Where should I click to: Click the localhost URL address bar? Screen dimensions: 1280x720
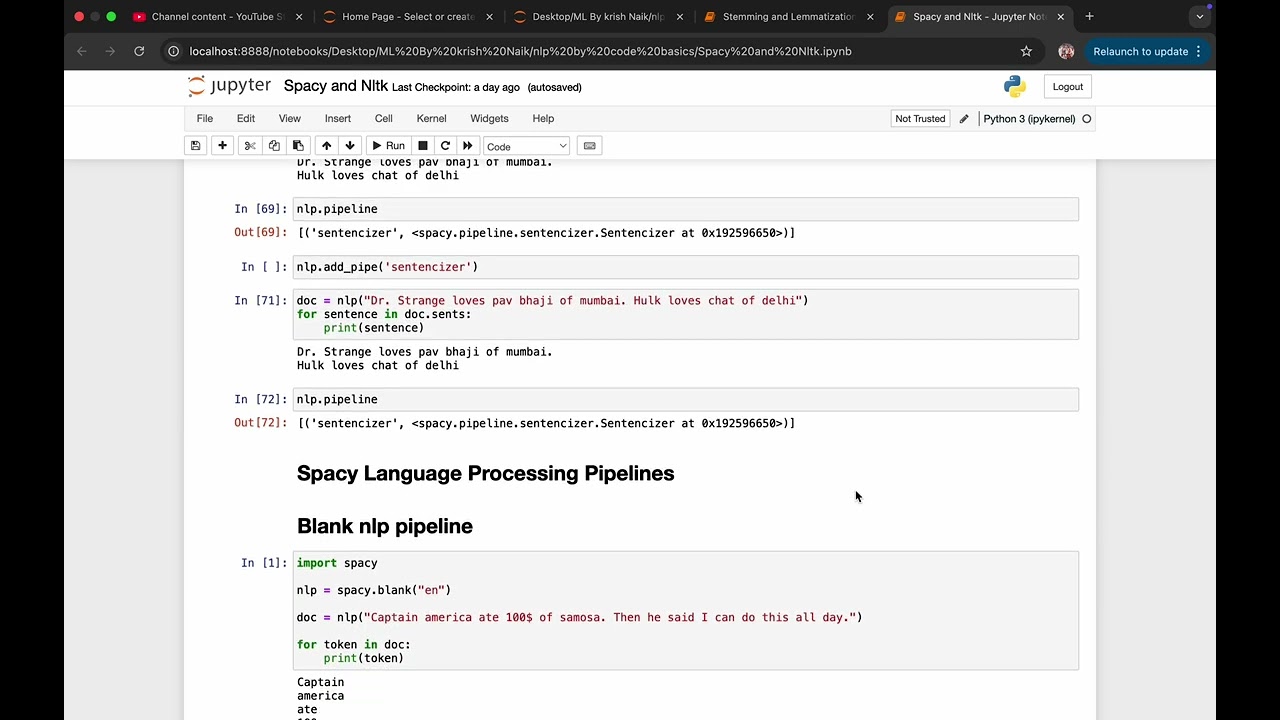click(x=520, y=51)
